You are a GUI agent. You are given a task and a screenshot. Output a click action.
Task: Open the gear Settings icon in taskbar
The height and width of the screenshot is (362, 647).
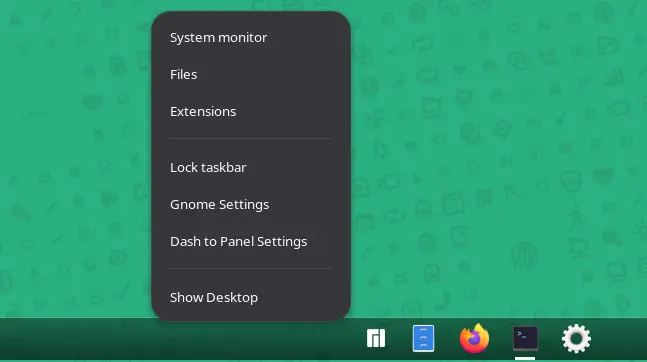pyautogui.click(x=576, y=338)
